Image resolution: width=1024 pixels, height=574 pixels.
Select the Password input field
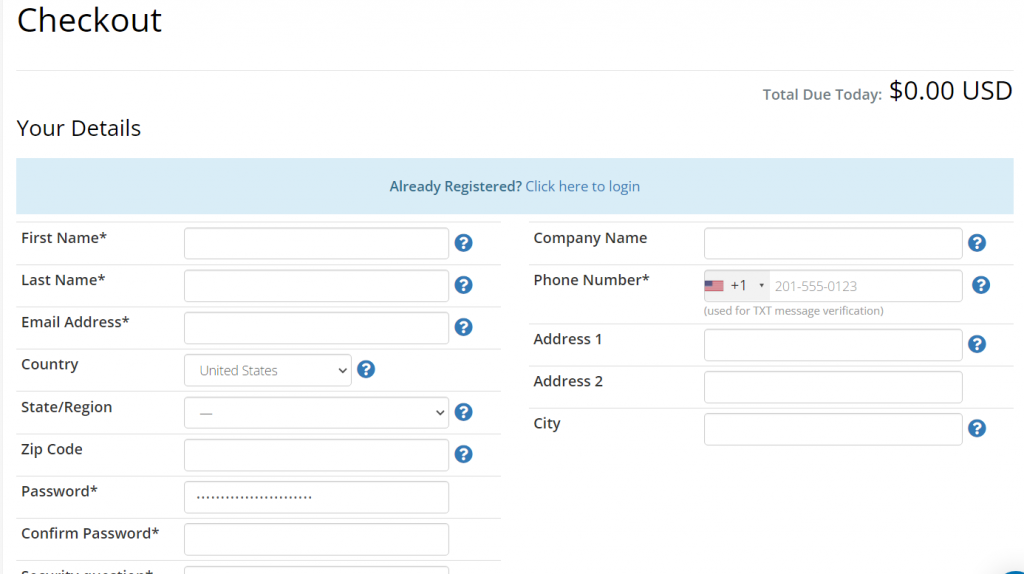point(316,497)
